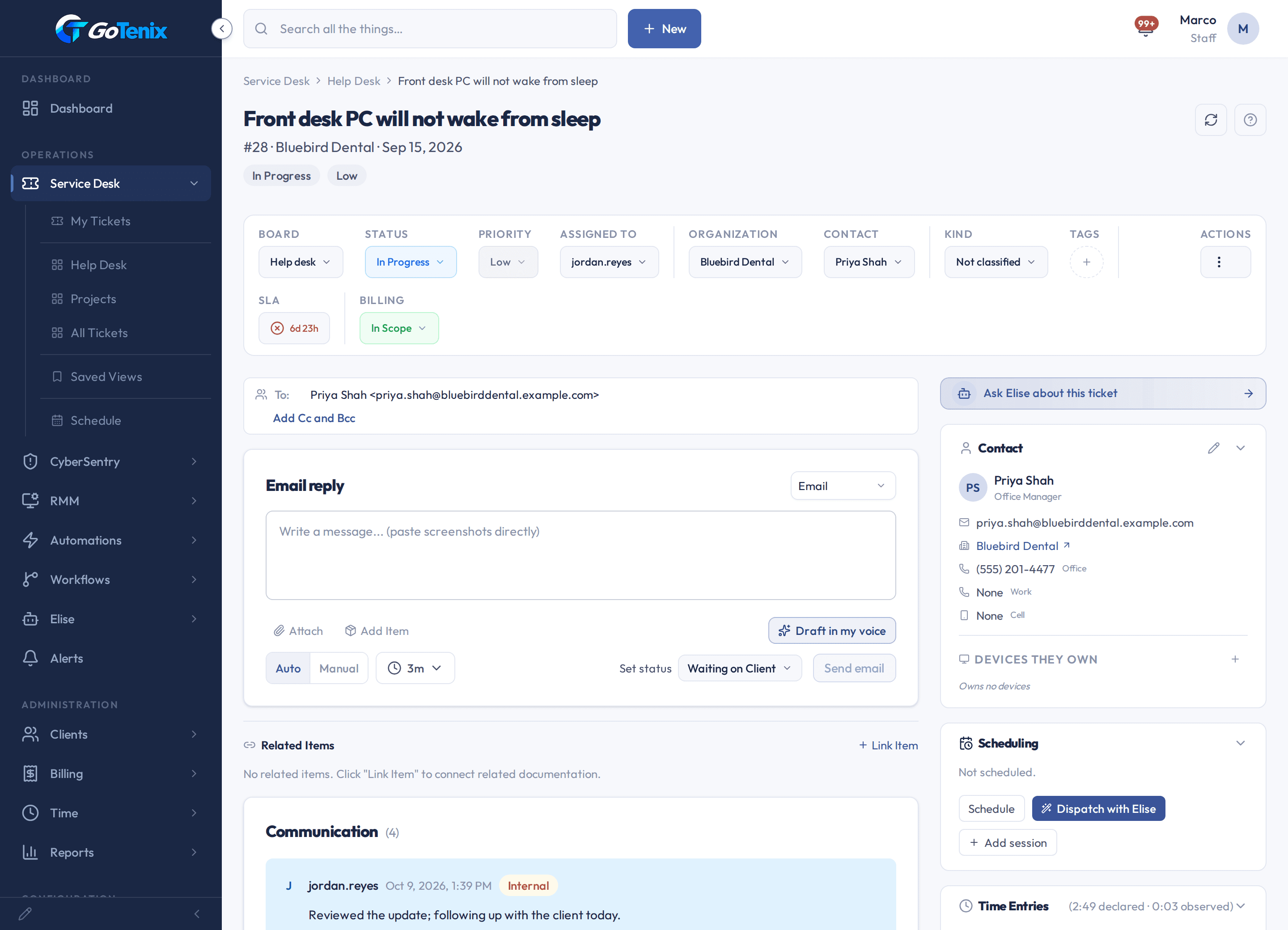
Task: Expand the Time Entries panel
Action: 1240,906
